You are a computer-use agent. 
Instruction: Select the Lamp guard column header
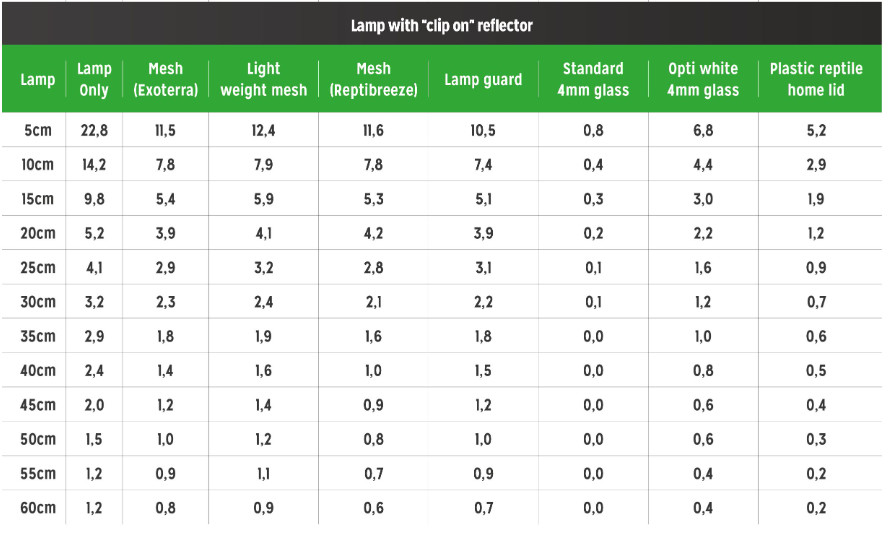(x=483, y=79)
